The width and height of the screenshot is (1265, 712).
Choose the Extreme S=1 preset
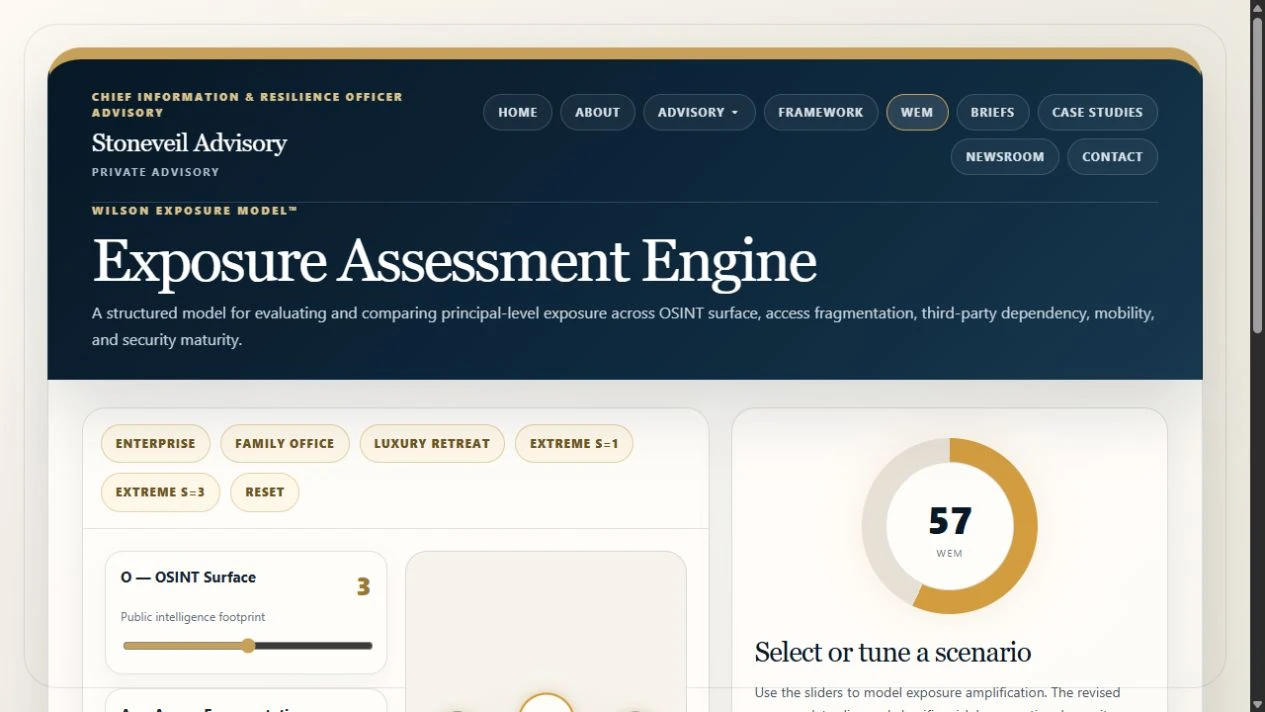tap(574, 443)
